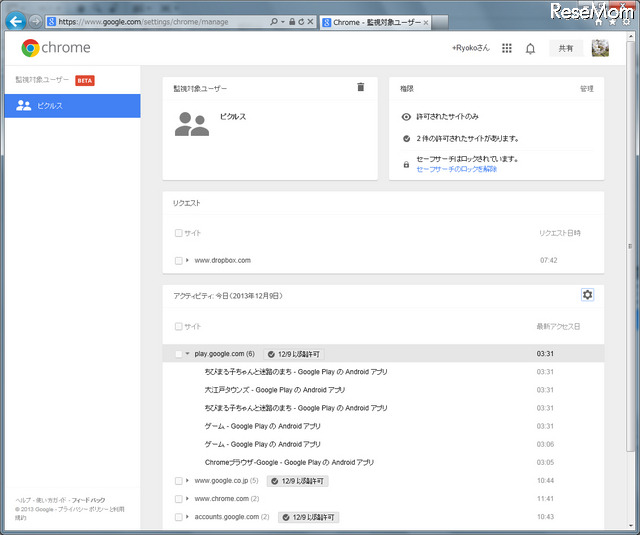The height and width of the screenshot is (535, 640).
Task: Open the notifications bell icon
Action: click(x=530, y=49)
